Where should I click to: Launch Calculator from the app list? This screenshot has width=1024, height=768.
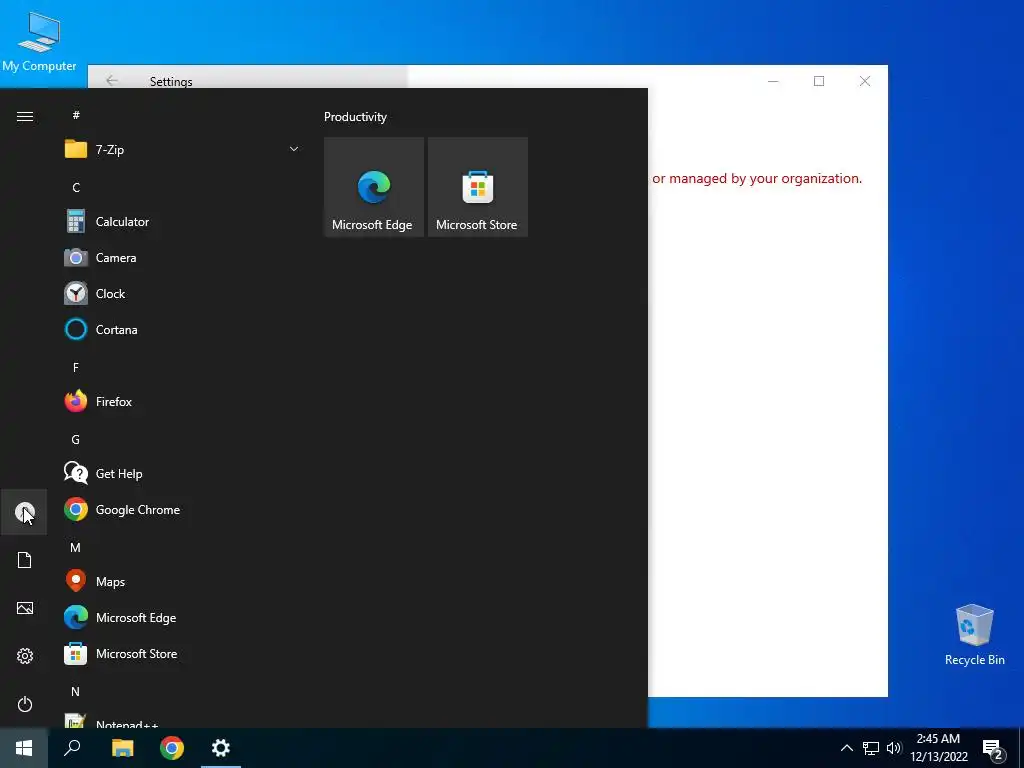[182, 221]
